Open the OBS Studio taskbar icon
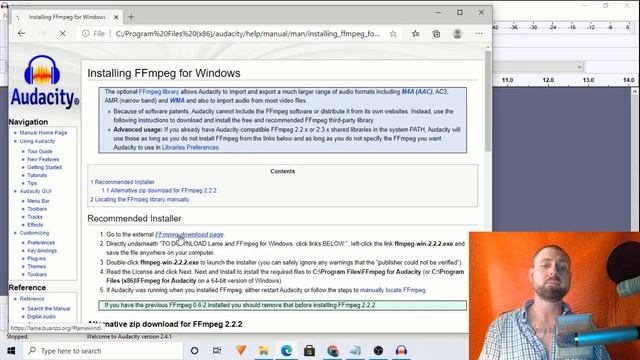The height and width of the screenshot is (360, 640). click(378, 350)
